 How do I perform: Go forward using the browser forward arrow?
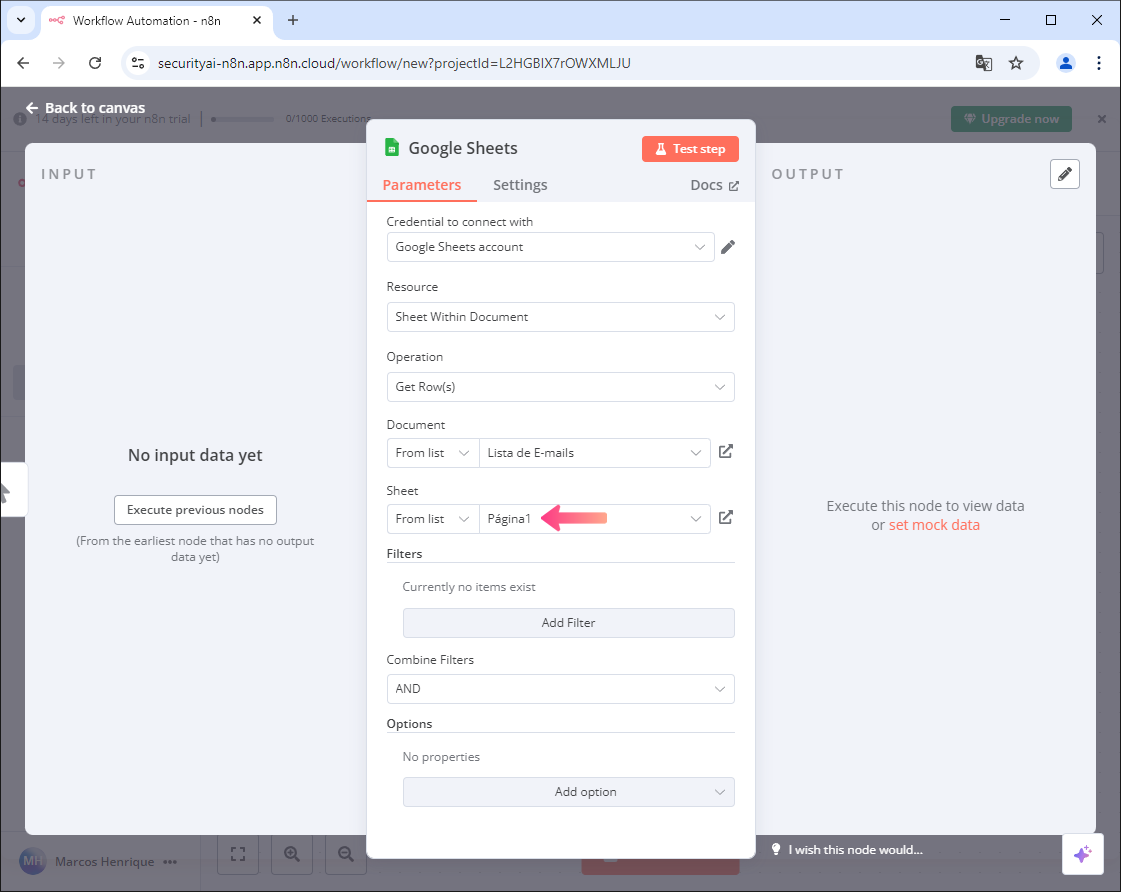click(x=59, y=63)
